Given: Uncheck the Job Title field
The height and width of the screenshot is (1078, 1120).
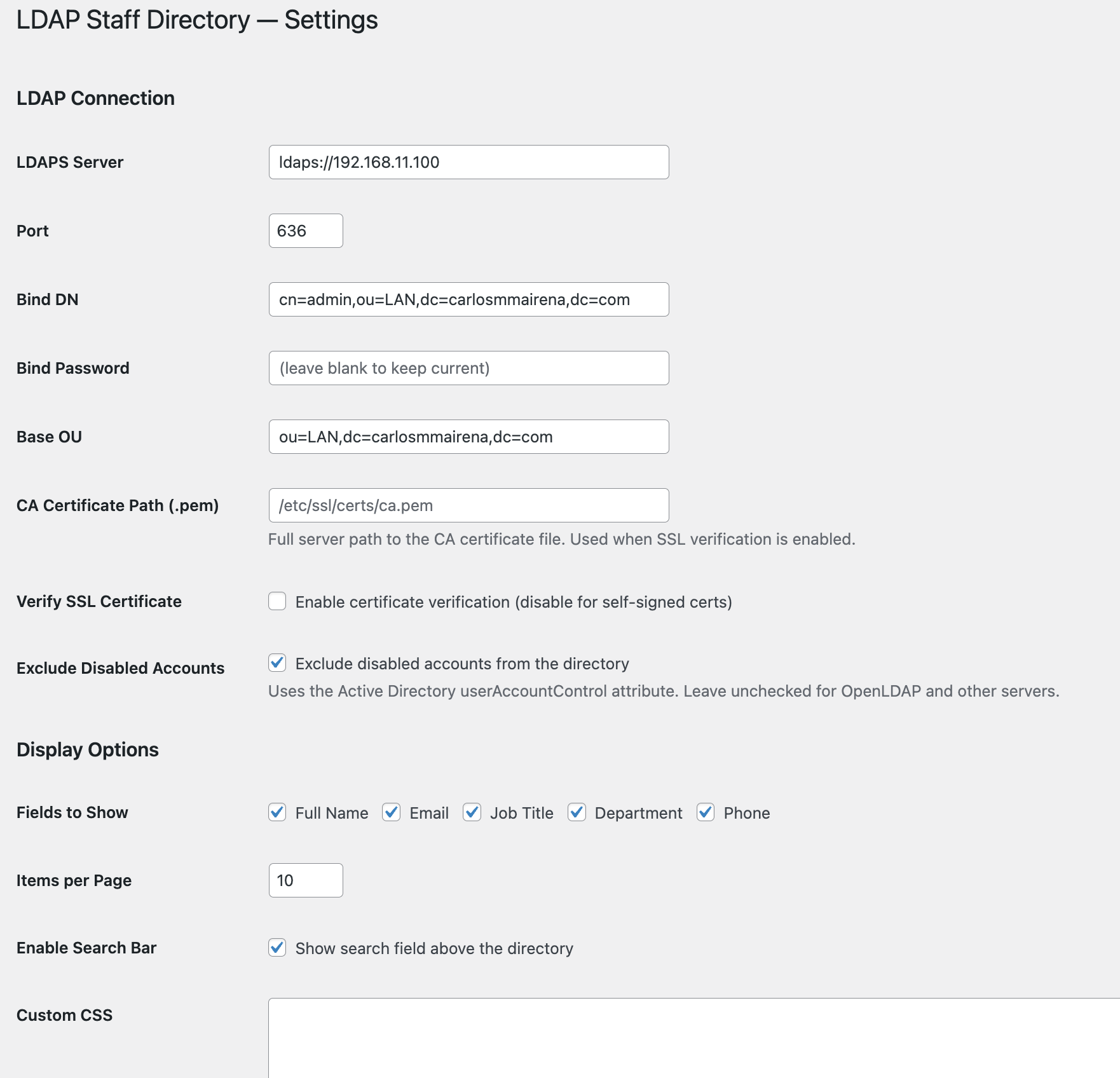Looking at the screenshot, I should coord(472,813).
